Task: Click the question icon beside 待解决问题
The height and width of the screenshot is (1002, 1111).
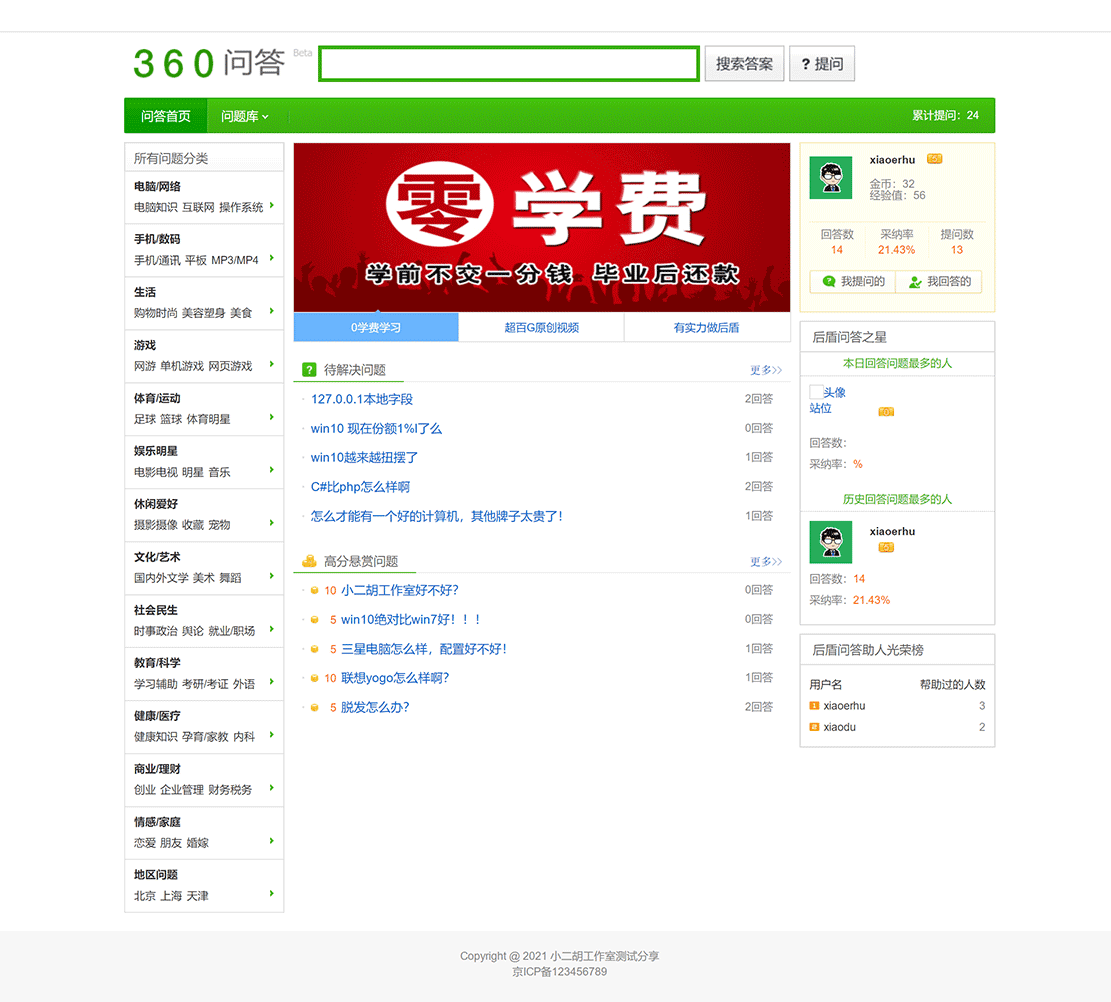Action: [x=307, y=369]
